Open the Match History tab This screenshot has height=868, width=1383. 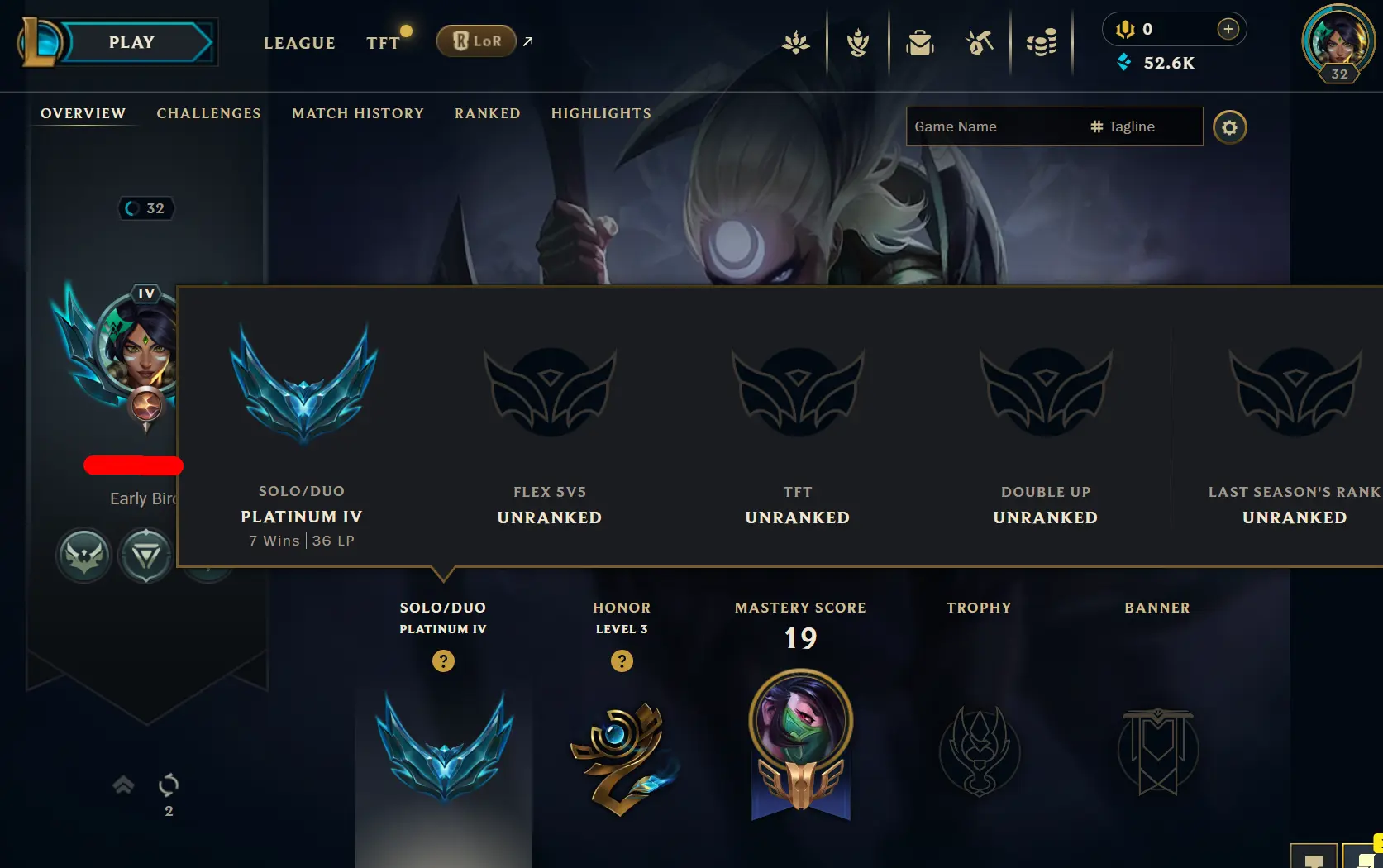coord(358,113)
